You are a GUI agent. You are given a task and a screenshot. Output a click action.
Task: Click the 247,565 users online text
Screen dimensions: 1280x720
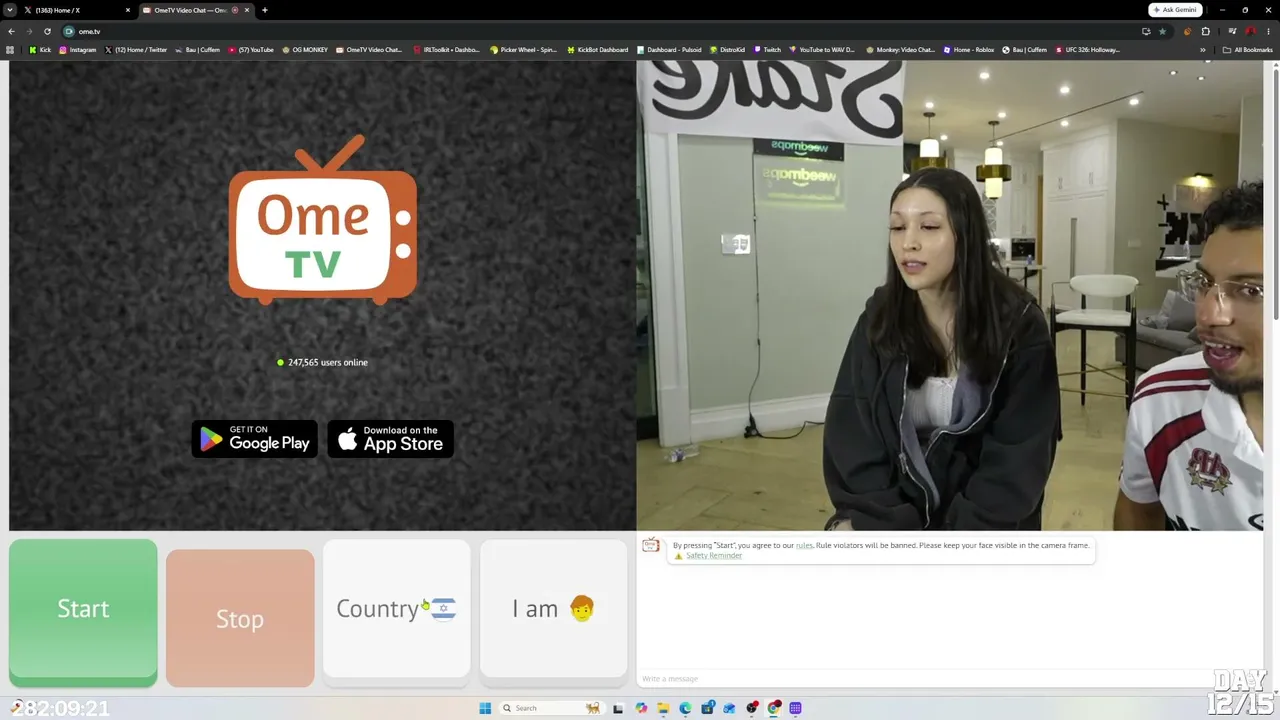pos(328,362)
